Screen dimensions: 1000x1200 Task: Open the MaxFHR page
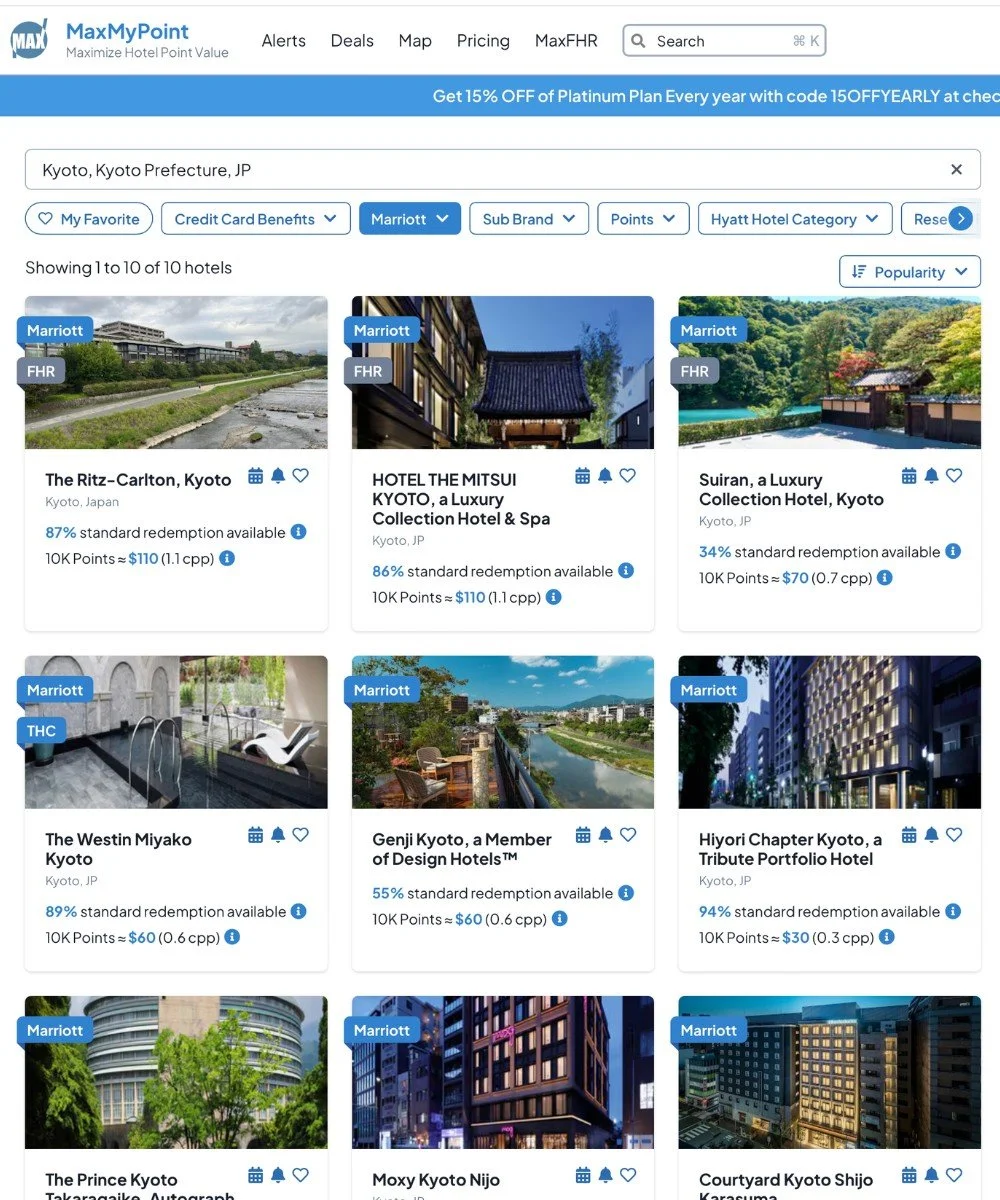coord(566,41)
